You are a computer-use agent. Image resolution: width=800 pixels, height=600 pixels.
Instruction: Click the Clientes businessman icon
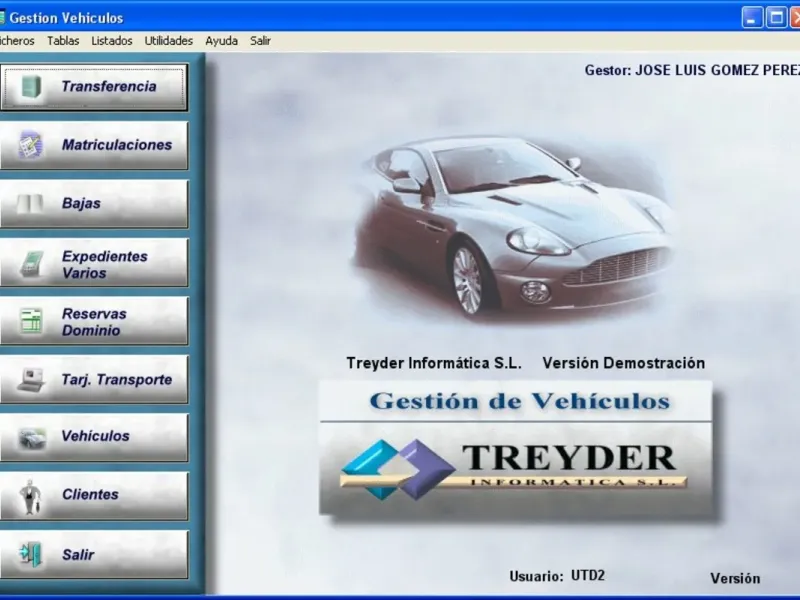point(30,497)
